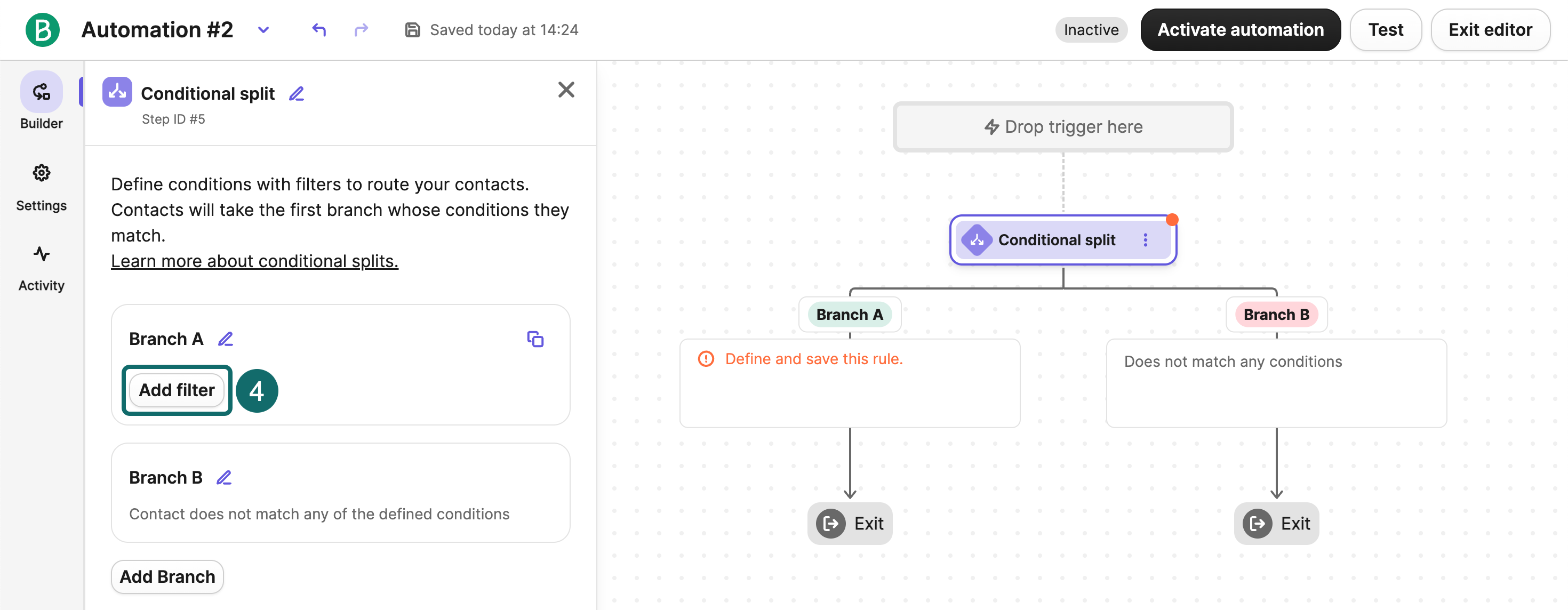
Task: Close the Conditional split panel
Action: click(x=566, y=90)
